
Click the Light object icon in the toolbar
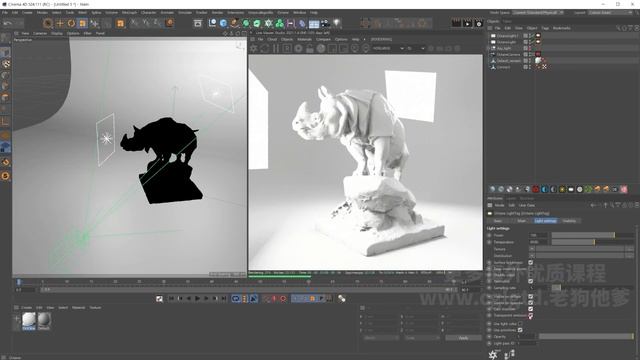(x=337, y=23)
